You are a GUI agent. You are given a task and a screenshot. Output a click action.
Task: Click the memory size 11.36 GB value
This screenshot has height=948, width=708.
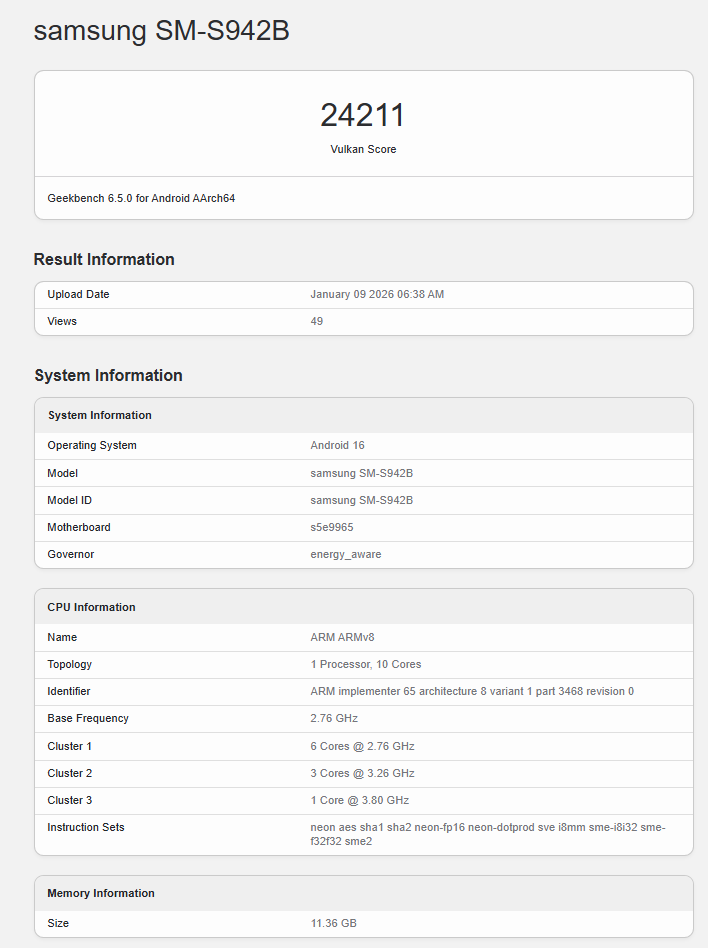pos(333,923)
